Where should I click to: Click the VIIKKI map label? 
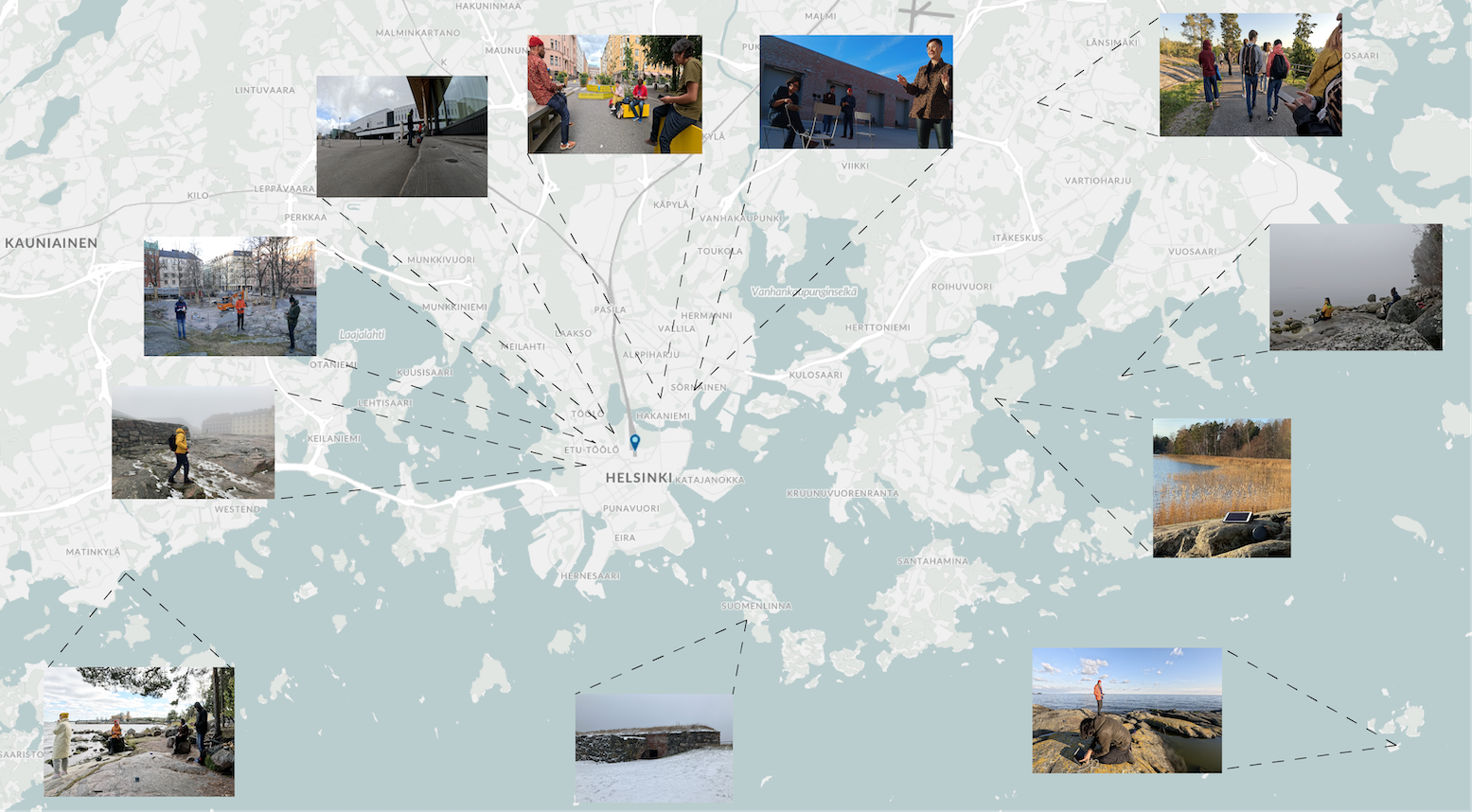pyautogui.click(x=855, y=166)
